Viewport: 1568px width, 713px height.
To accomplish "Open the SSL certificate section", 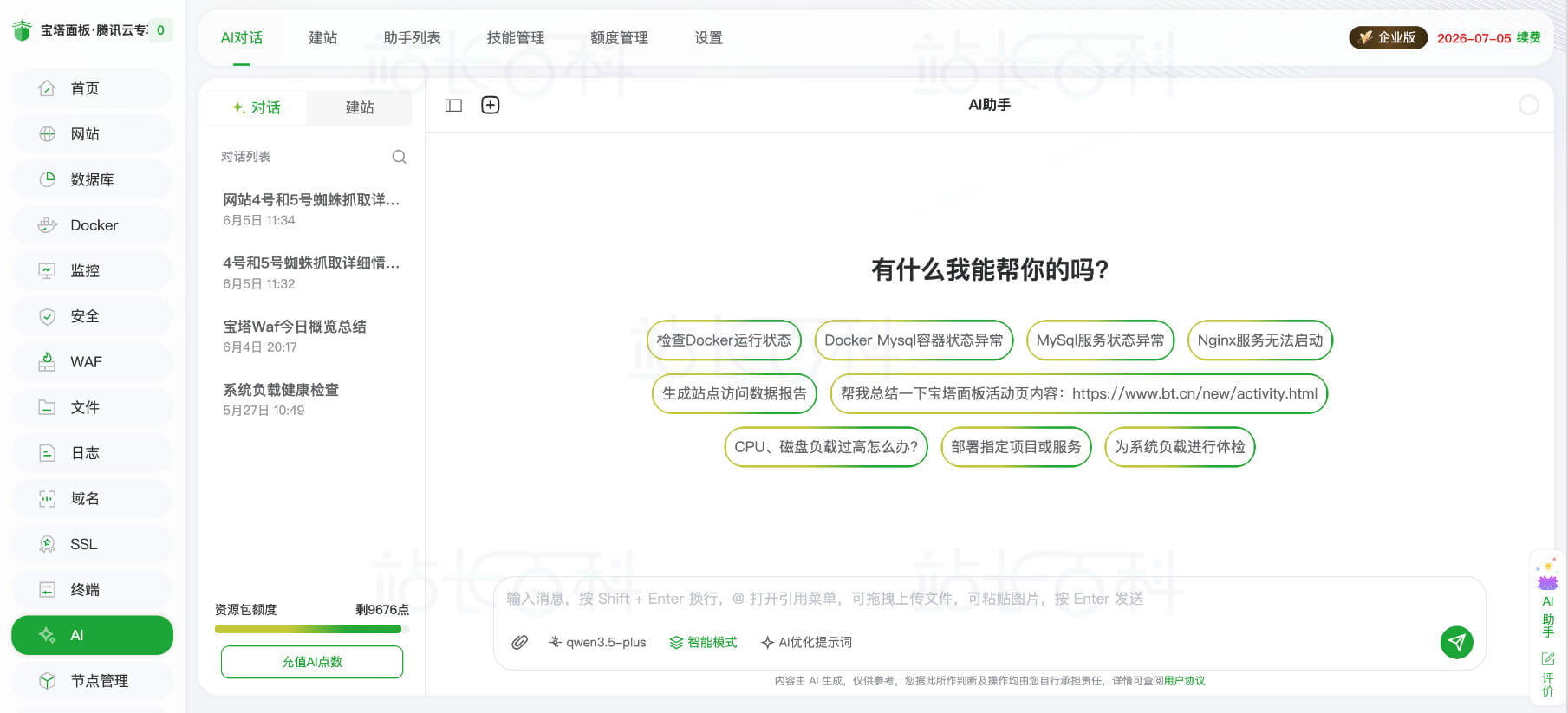I will click(x=92, y=544).
